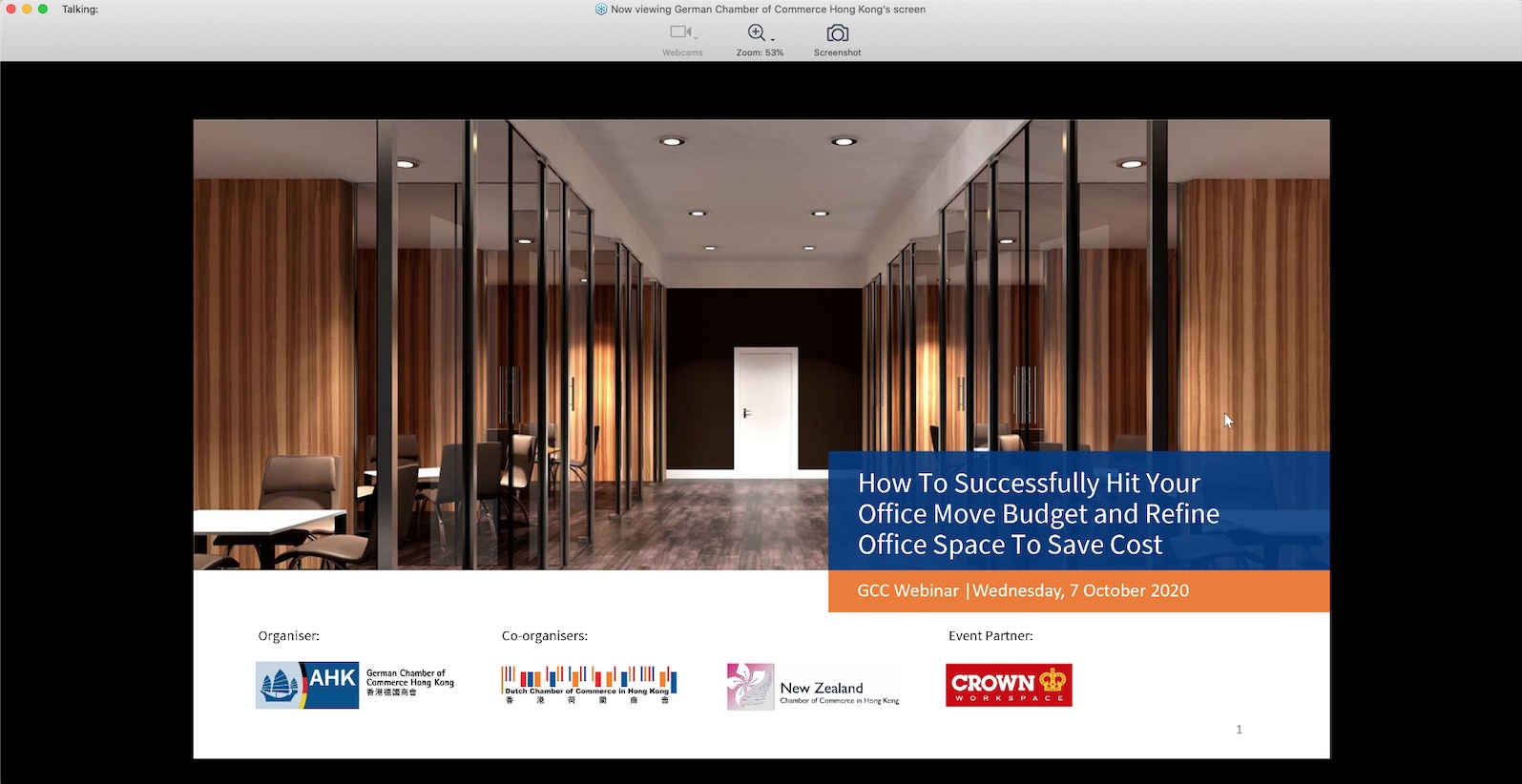Open the Webcams dropdown arrow

[697, 38]
